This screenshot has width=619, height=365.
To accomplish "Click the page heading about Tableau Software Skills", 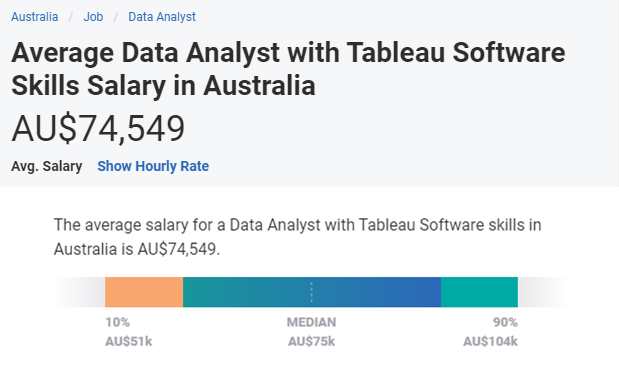I will (288, 69).
